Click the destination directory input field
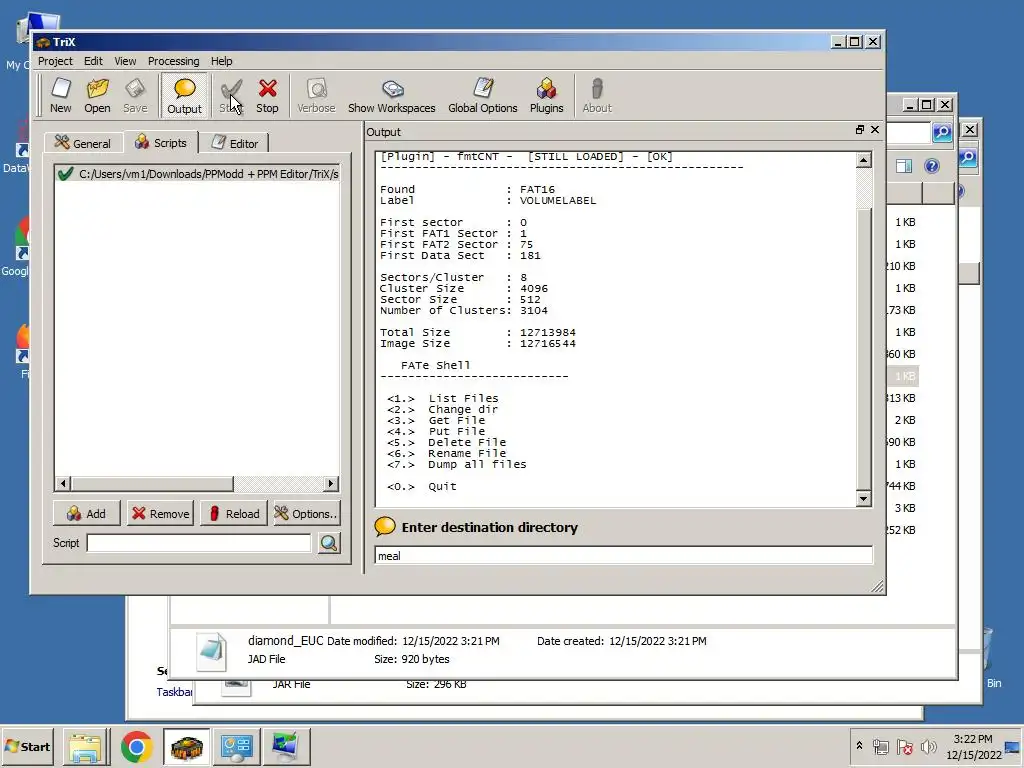The width and height of the screenshot is (1024, 768). point(623,556)
